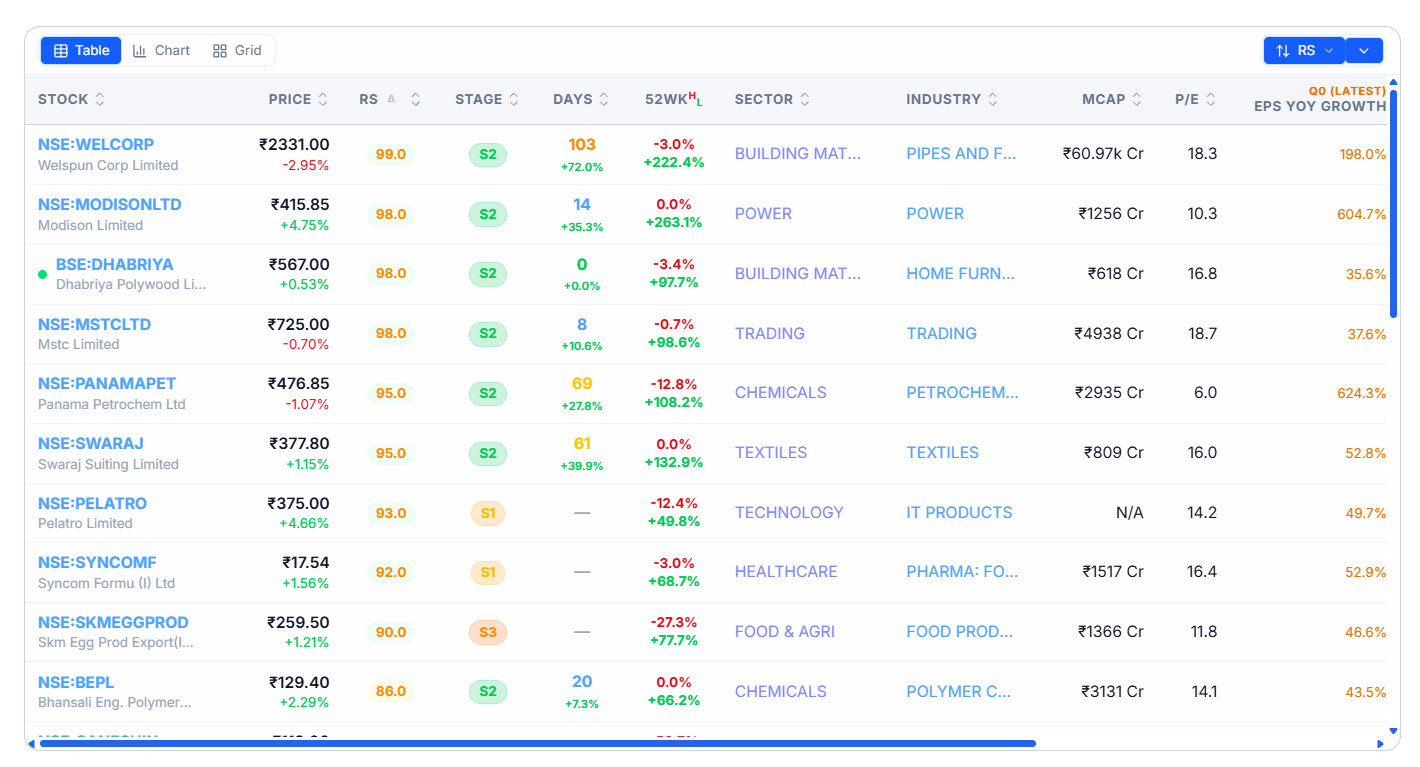1420x767 pixels.
Task: Open BSE:DHABRIYA stock link
Action: (x=115, y=264)
